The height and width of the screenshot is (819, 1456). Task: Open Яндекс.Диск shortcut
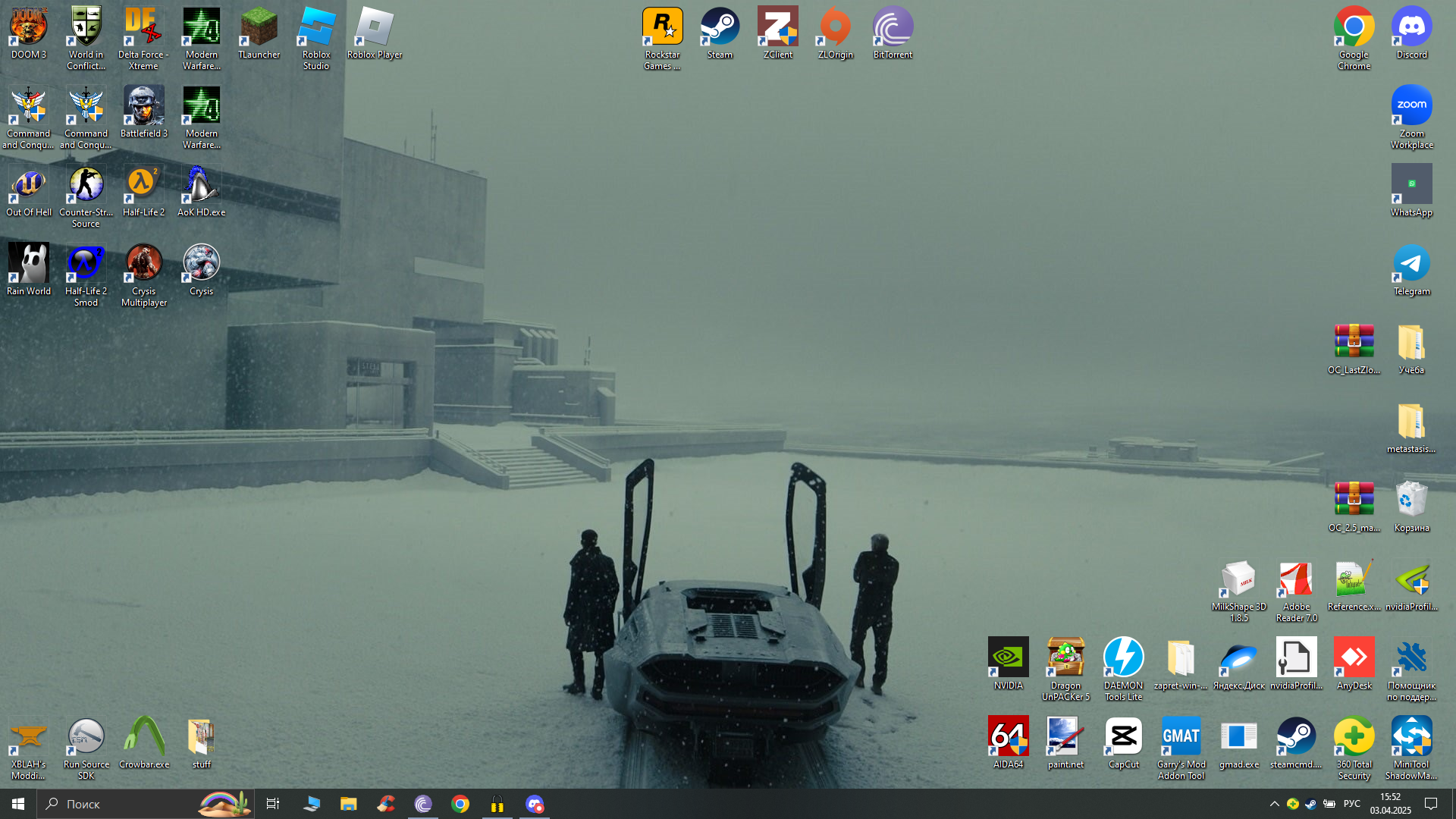tap(1238, 665)
